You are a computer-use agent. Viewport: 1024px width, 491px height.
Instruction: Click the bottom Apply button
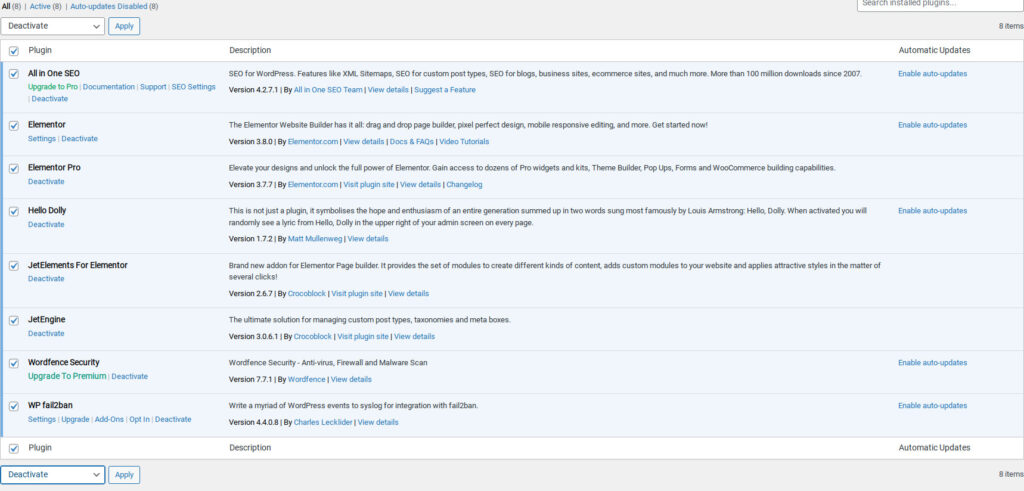click(124, 475)
